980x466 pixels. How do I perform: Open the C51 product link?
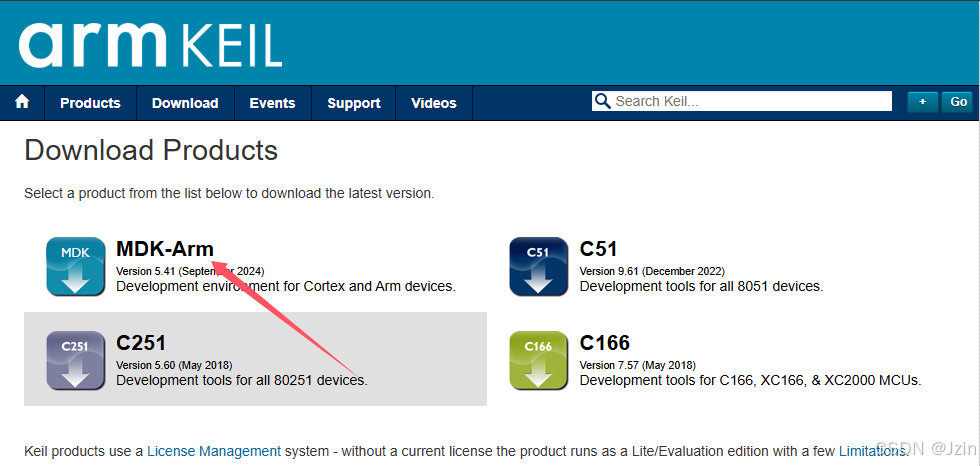598,249
